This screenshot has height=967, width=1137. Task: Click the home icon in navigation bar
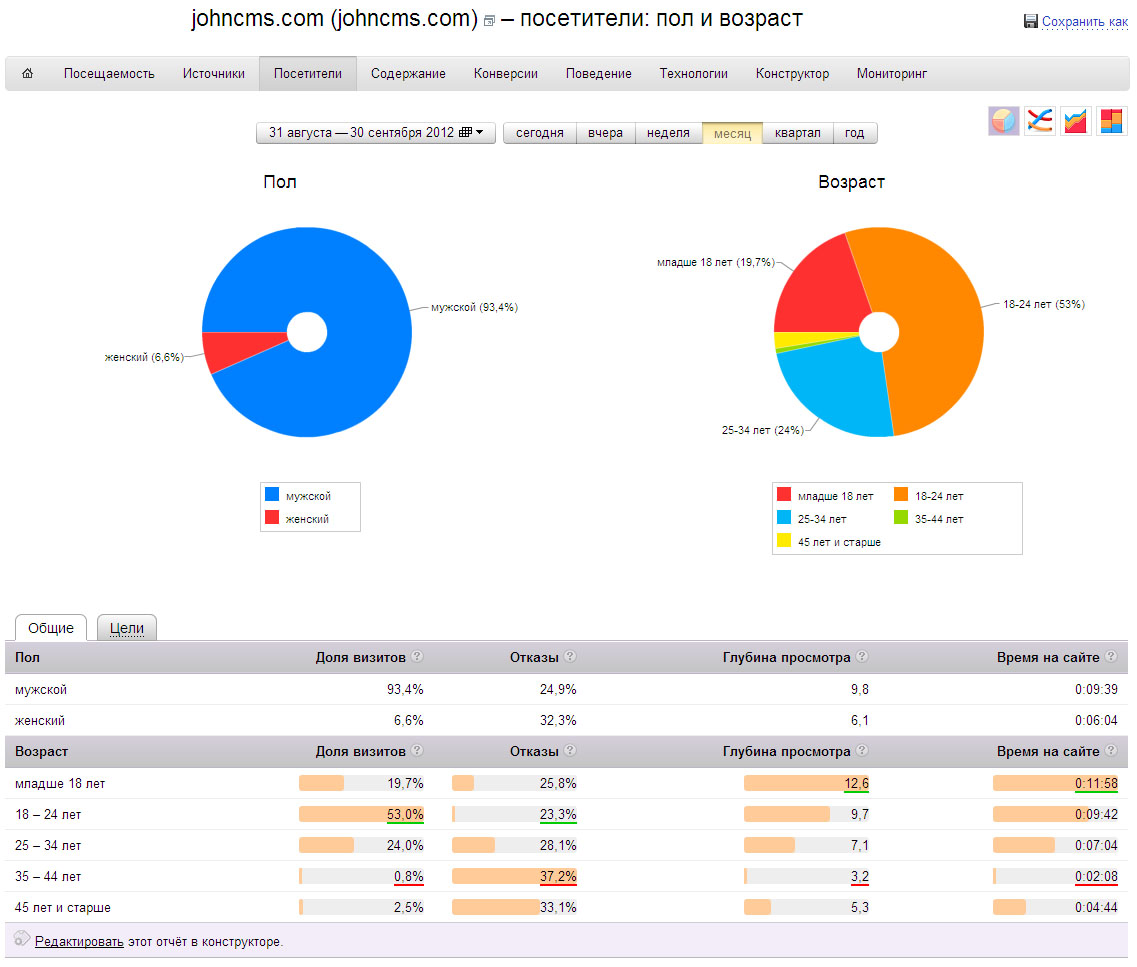click(x=28, y=73)
